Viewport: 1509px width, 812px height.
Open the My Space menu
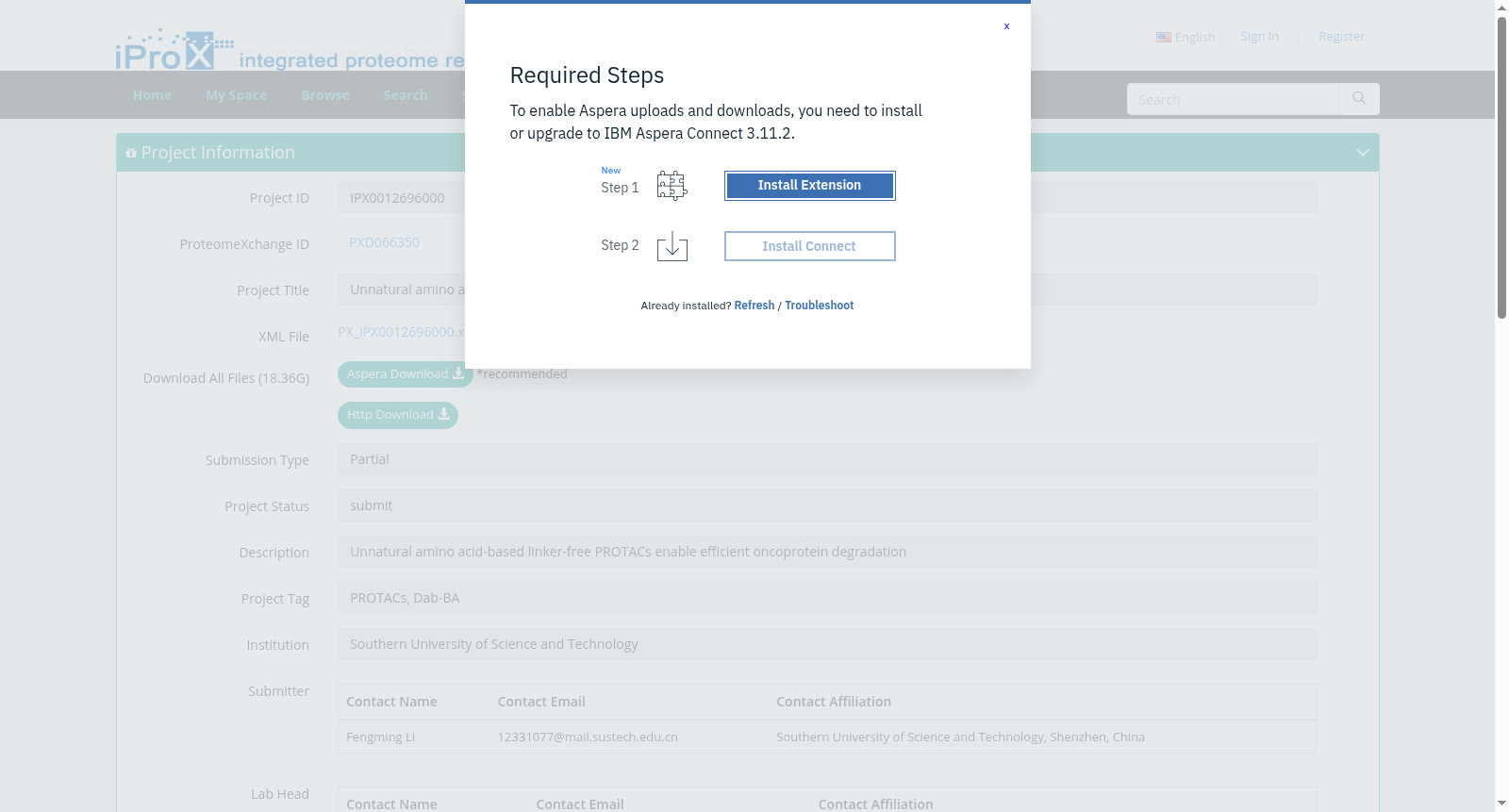(236, 95)
